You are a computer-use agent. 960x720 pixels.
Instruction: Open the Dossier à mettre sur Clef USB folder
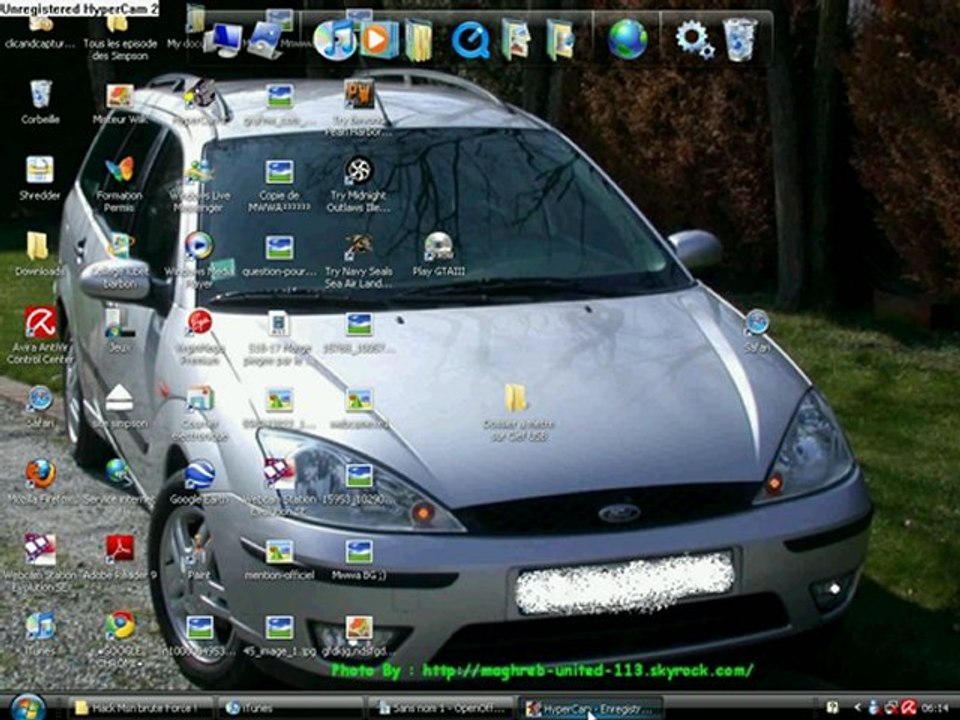coord(518,411)
